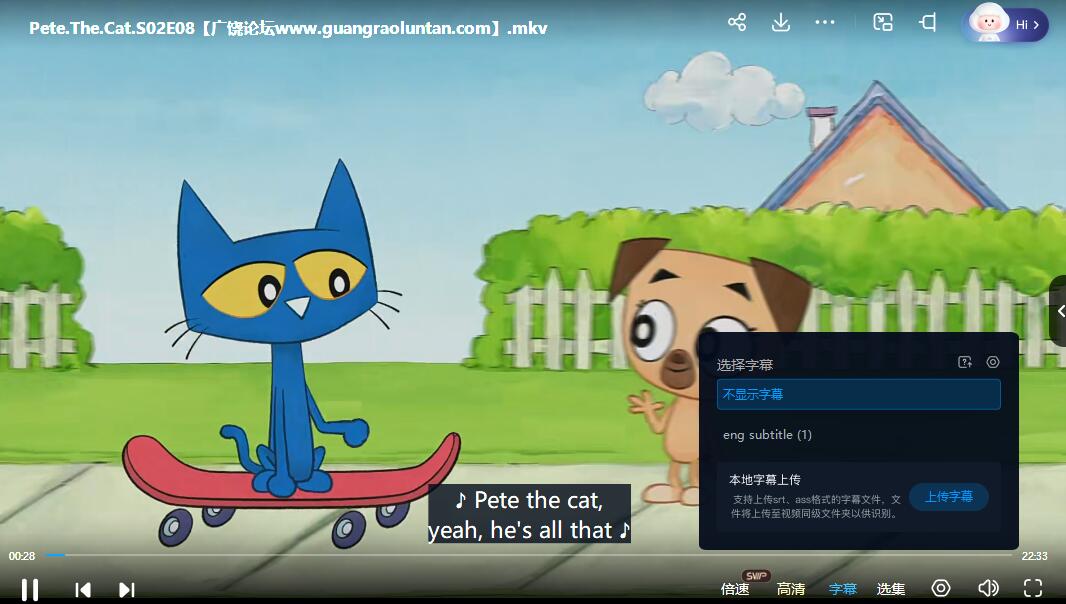Open the 倍速 playback speed menu
Screen dimensions: 1066x604
click(735, 589)
